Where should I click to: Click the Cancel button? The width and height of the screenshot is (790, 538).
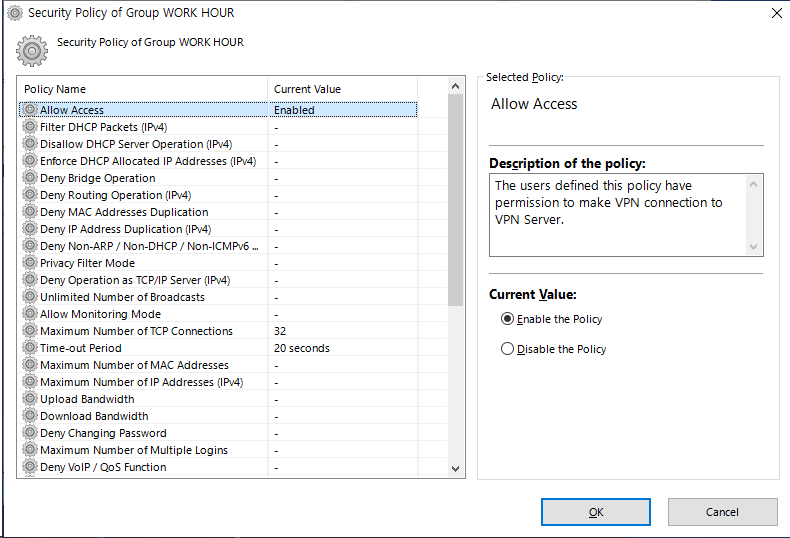pyautogui.click(x=722, y=512)
